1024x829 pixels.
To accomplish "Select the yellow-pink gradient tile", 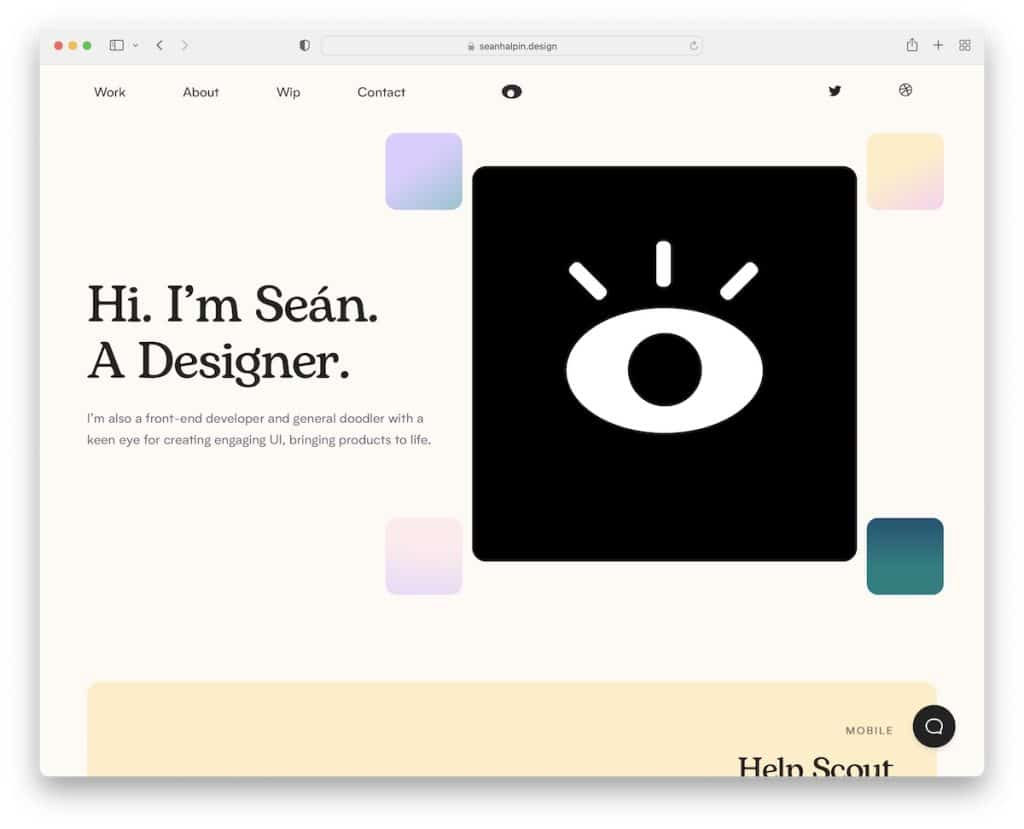I will pyautogui.click(x=905, y=171).
